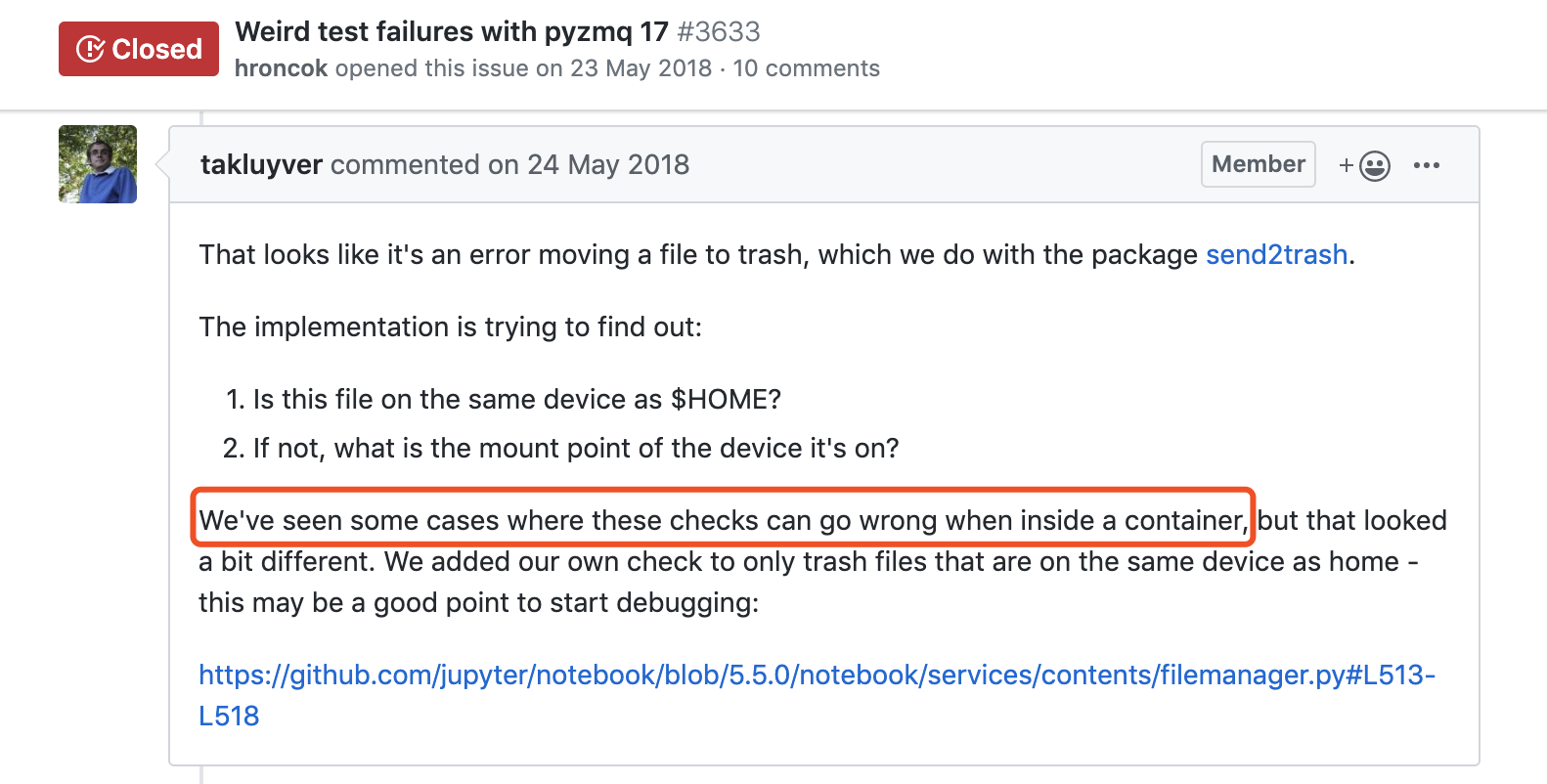Open the kebab more-options menu on the comment
This screenshot has width=1547, height=784.
[x=1428, y=164]
